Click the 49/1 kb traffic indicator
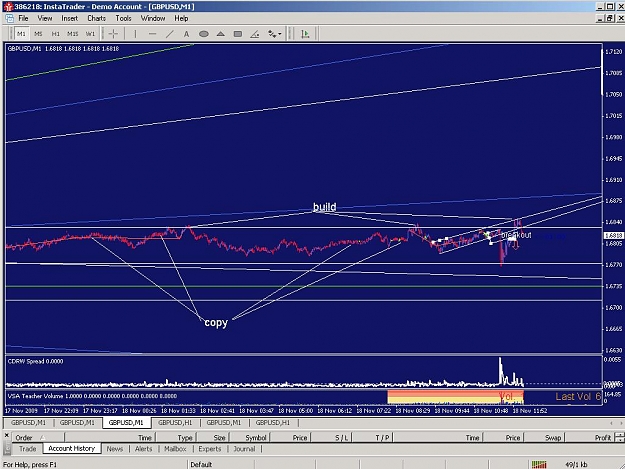The width and height of the screenshot is (625, 469). point(576,464)
